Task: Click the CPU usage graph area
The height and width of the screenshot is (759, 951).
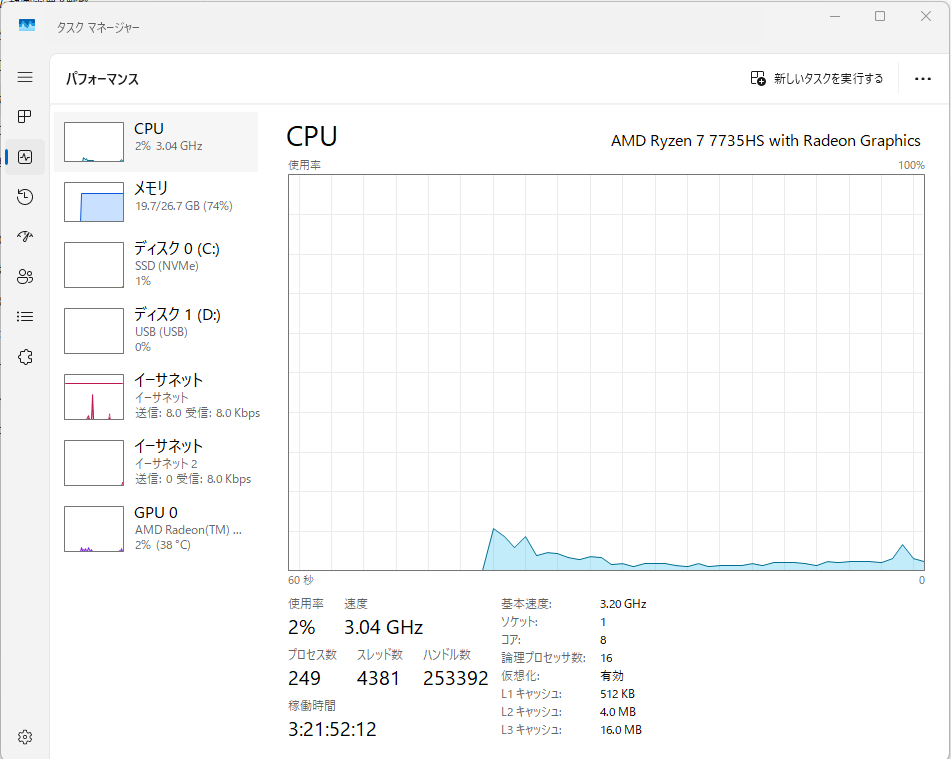Action: click(x=606, y=373)
